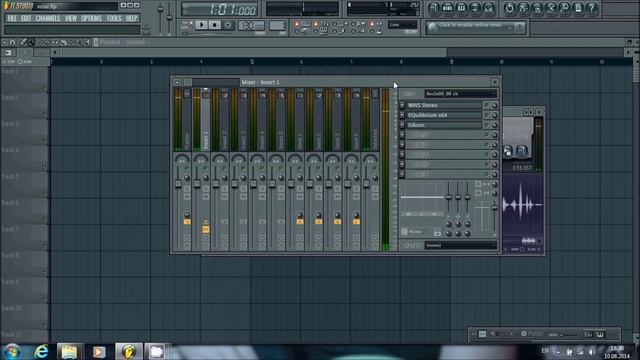
Task: Open the CHANNELS menu
Action: (x=48, y=18)
